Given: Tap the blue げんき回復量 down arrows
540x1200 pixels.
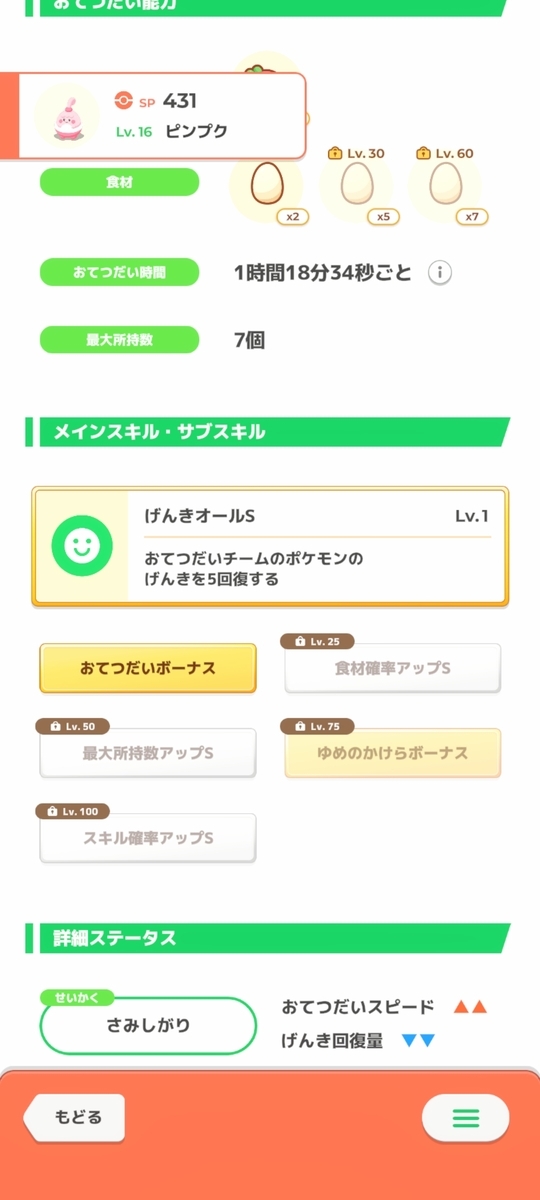Looking at the screenshot, I should pos(418,1041).
